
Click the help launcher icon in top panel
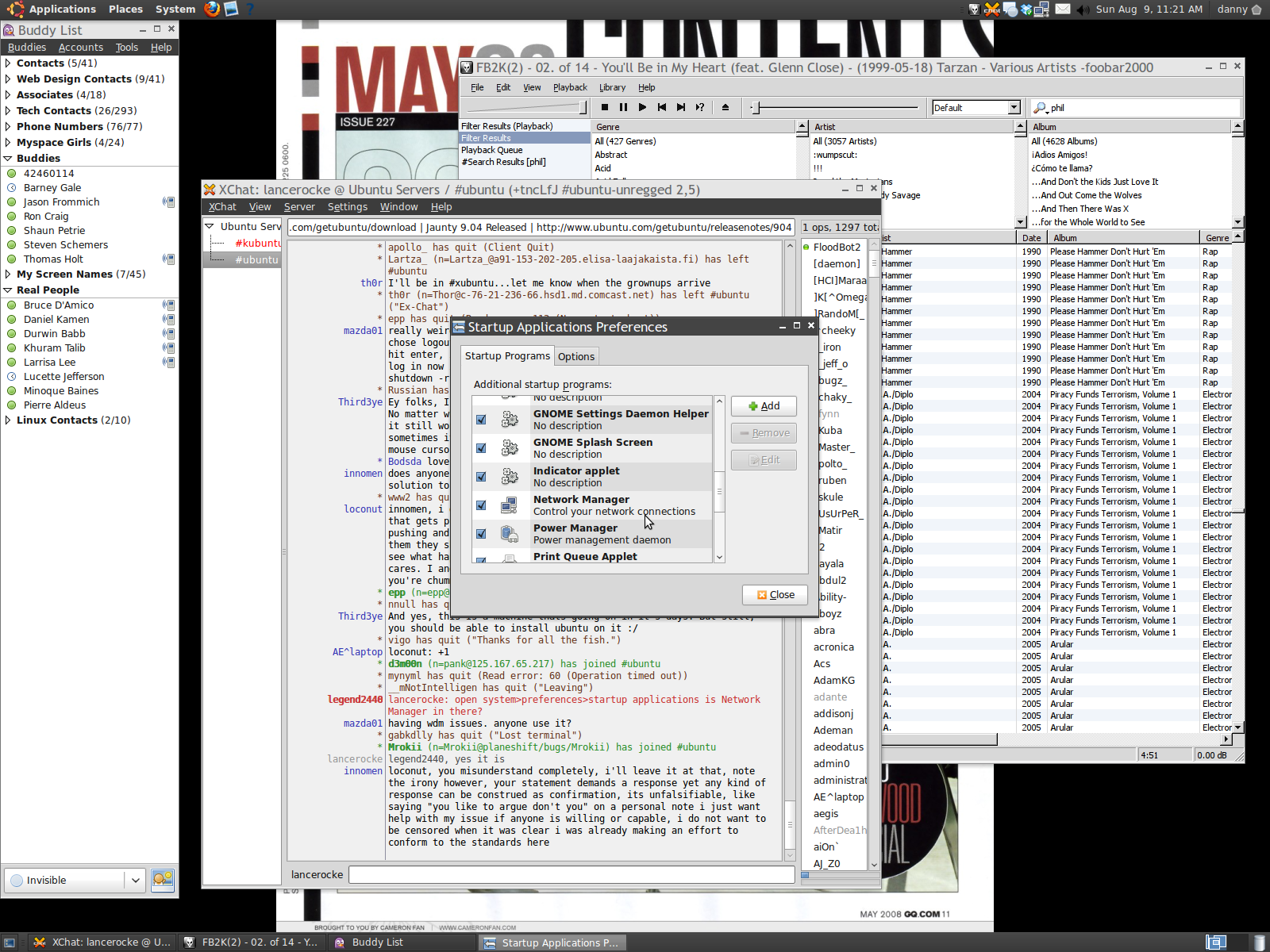pos(250,9)
